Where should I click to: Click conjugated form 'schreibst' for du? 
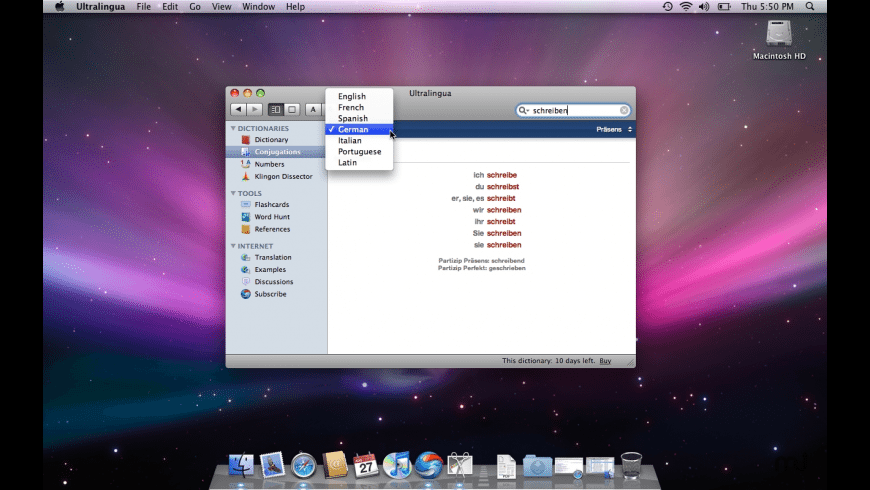[503, 187]
